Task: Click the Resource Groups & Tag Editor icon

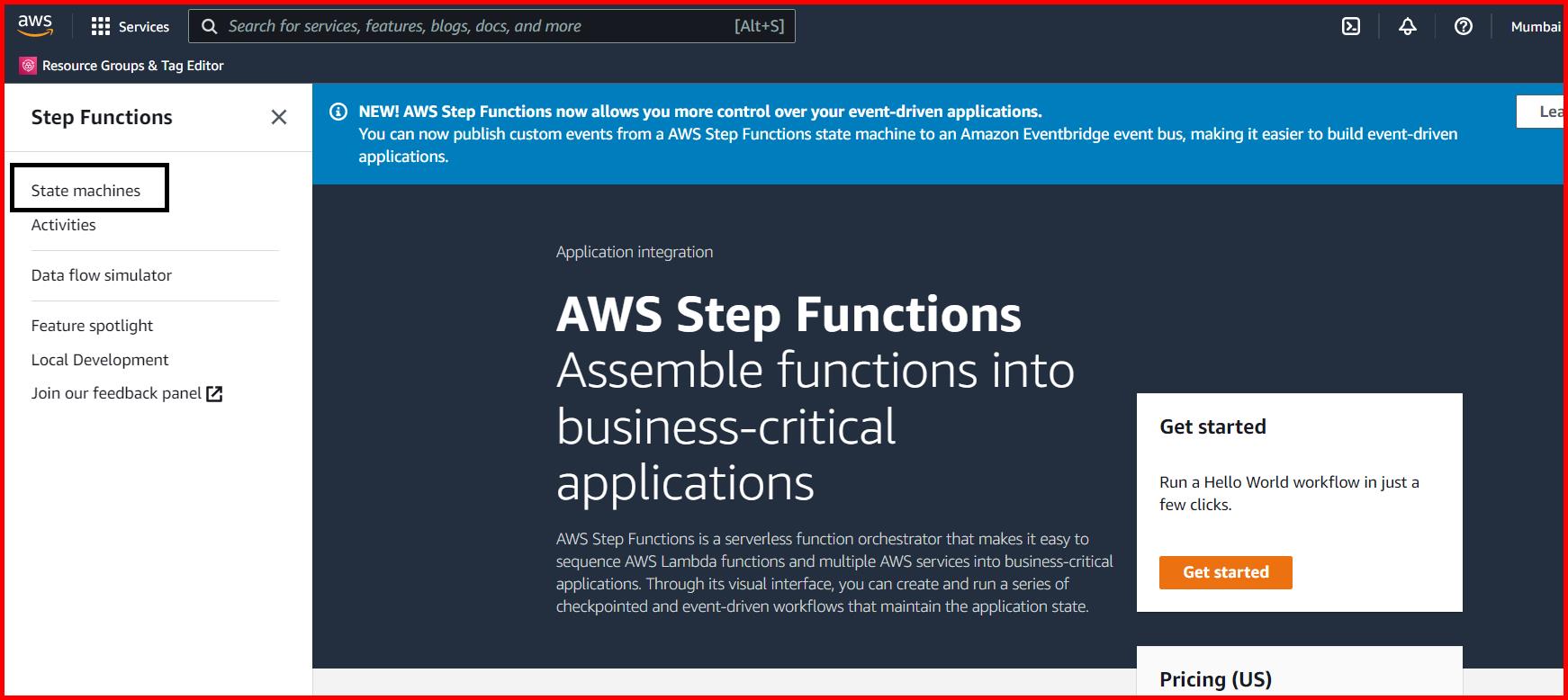Action: click(x=28, y=65)
